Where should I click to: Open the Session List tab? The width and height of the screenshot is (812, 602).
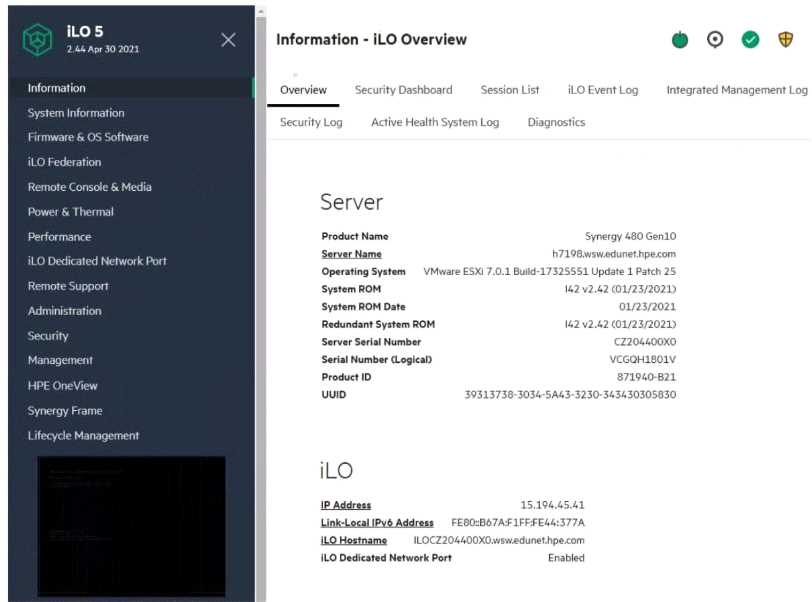[509, 90]
